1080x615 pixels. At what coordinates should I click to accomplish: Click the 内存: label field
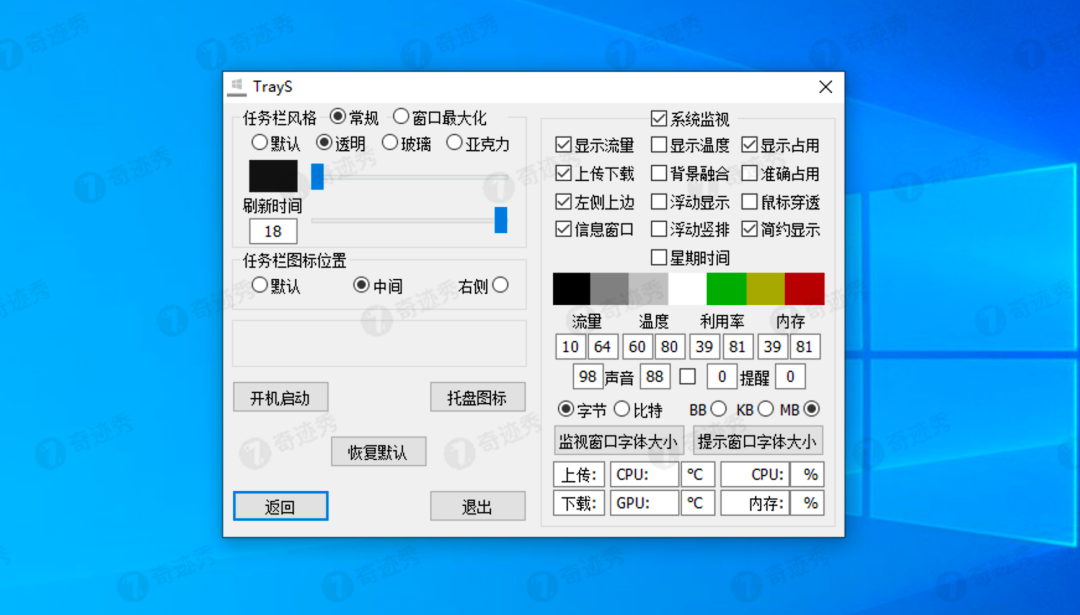(x=754, y=503)
